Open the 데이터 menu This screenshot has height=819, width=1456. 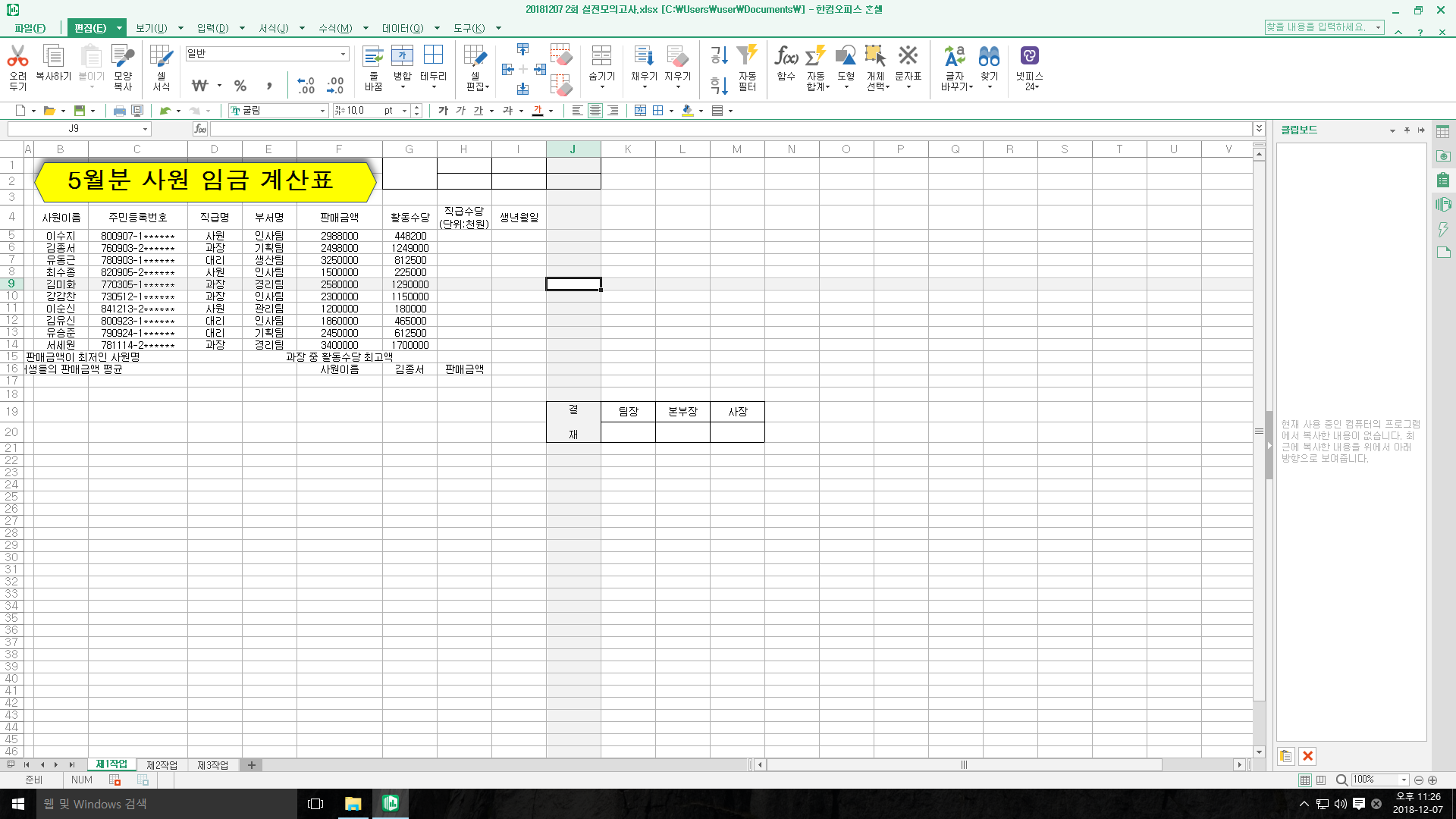point(403,28)
